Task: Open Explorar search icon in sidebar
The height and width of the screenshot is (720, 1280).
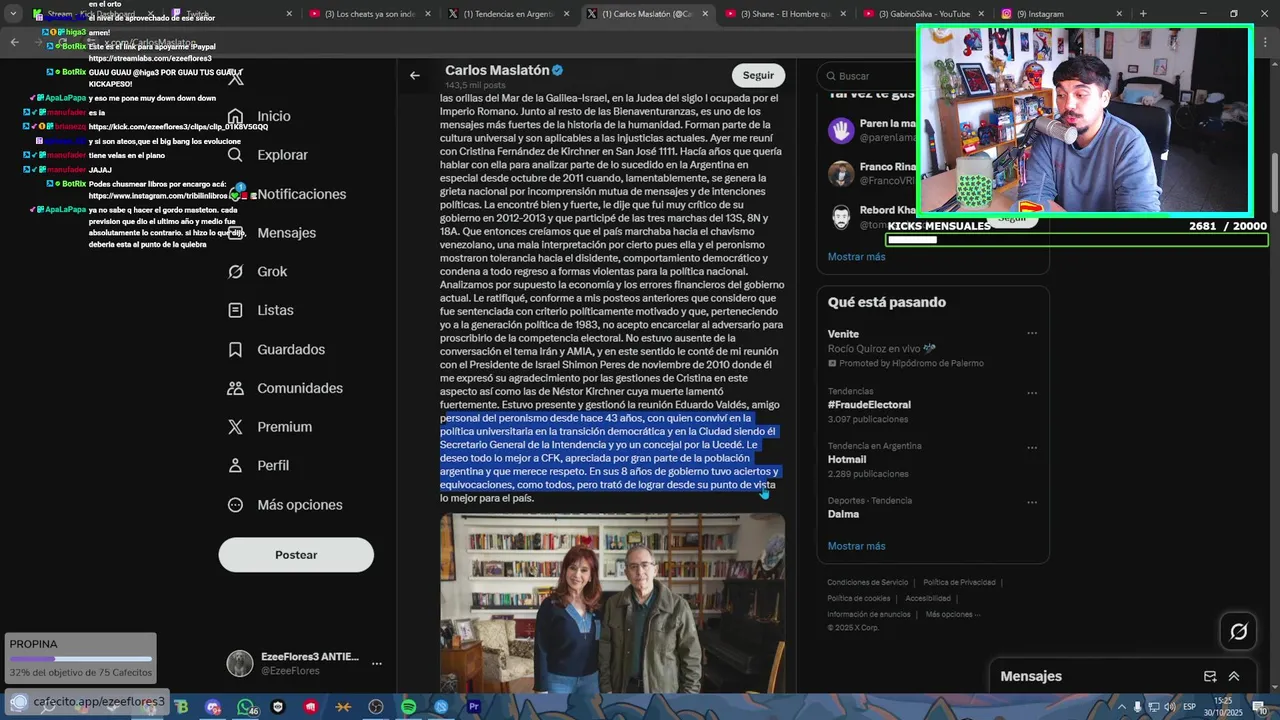Action: (235, 155)
